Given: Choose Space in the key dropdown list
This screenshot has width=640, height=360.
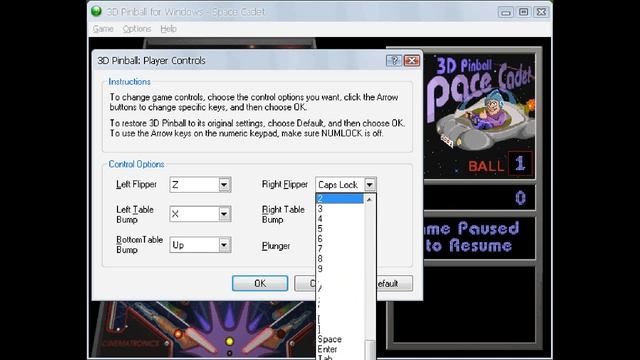Looking at the screenshot, I should (340, 339).
